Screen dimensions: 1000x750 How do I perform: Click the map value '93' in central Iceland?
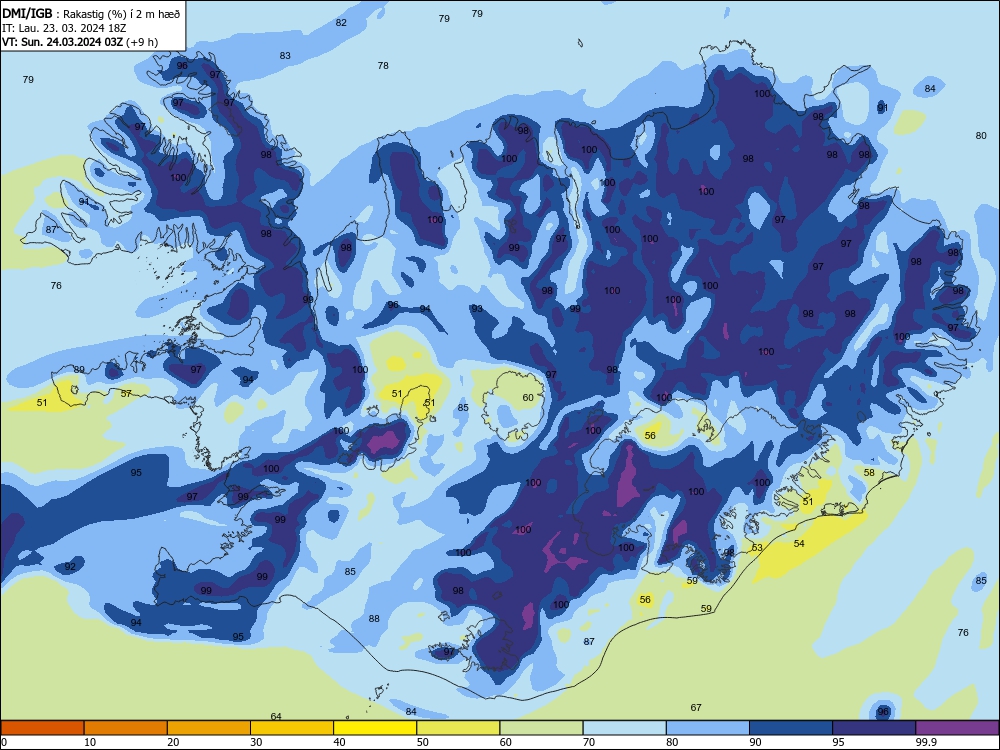[x=477, y=309]
